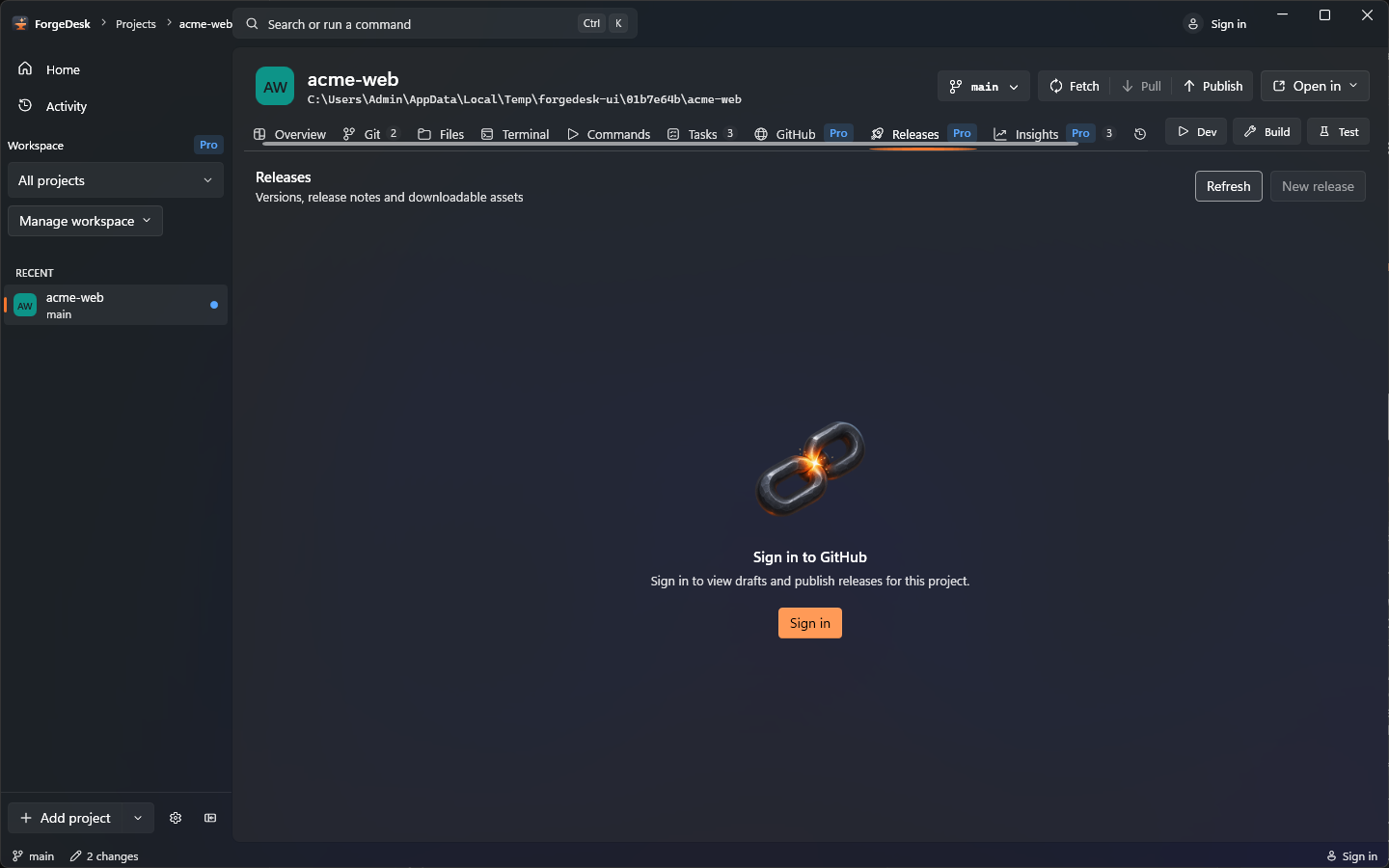
Task: Click the AW project avatar in the header
Action: point(275,87)
